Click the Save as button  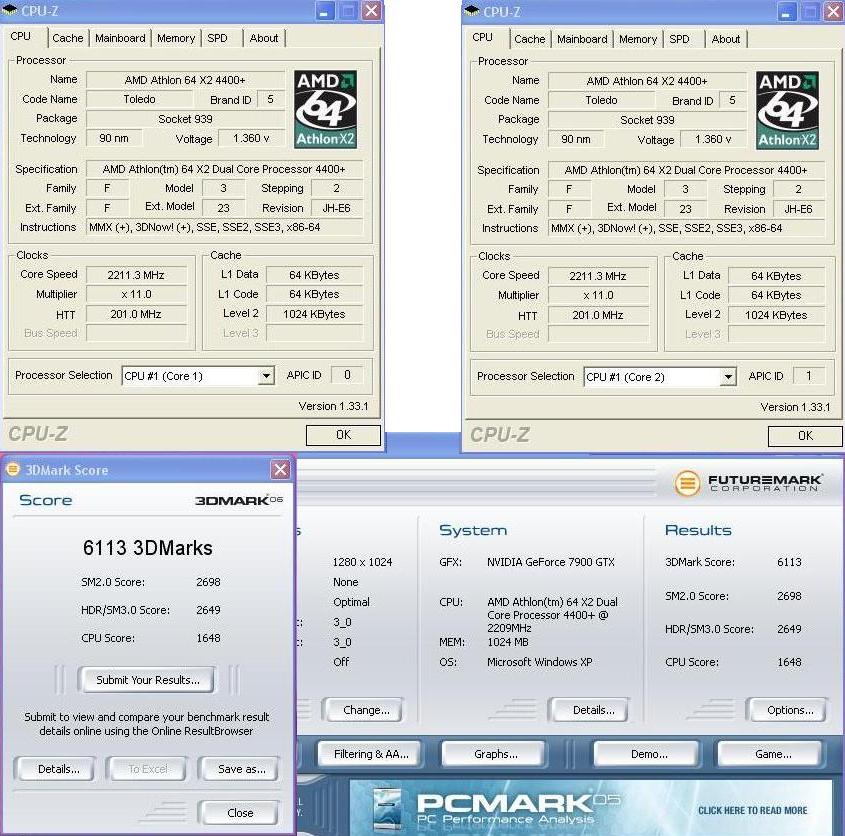pos(241,769)
